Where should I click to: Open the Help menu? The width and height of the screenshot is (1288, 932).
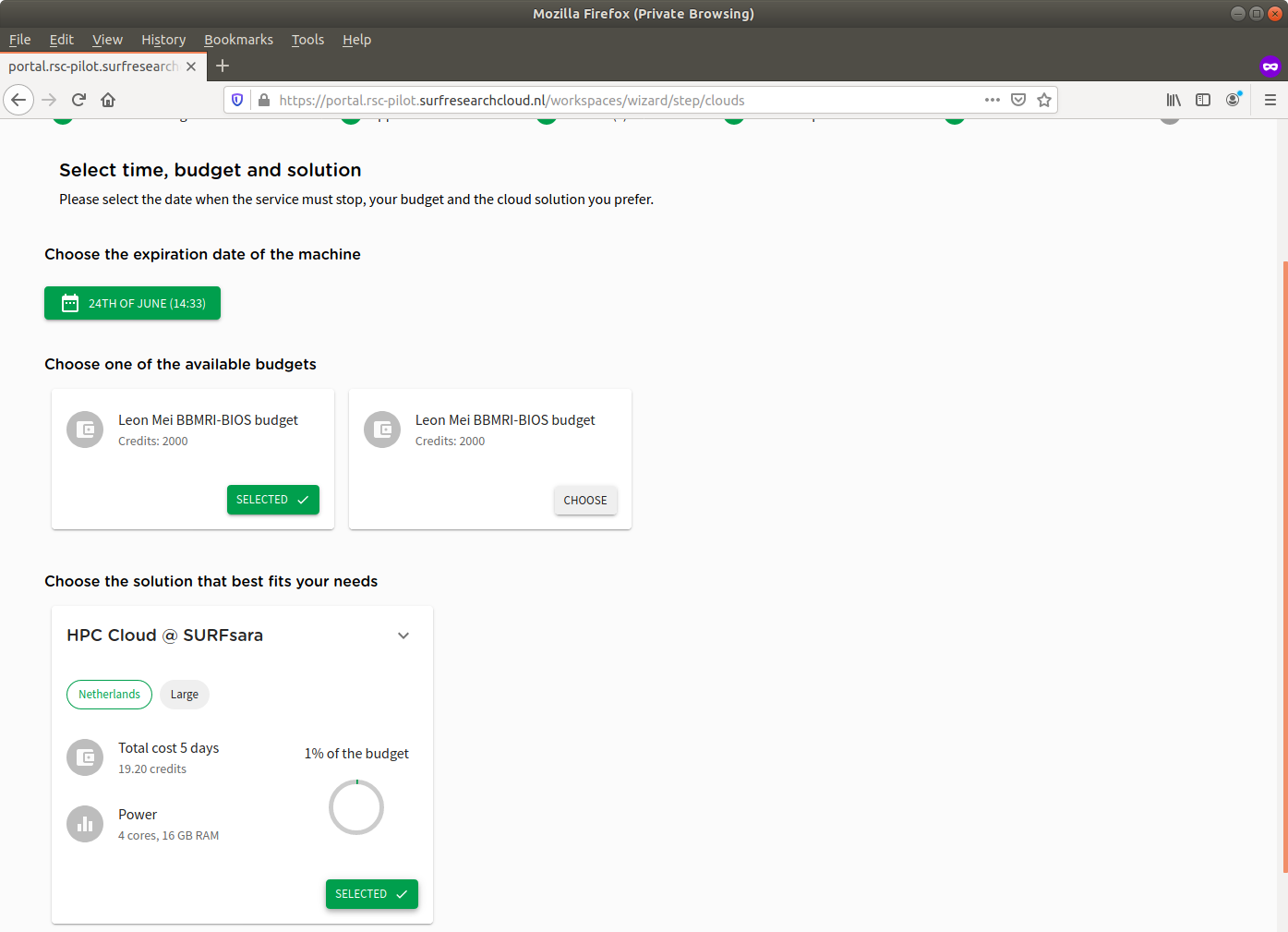point(356,40)
